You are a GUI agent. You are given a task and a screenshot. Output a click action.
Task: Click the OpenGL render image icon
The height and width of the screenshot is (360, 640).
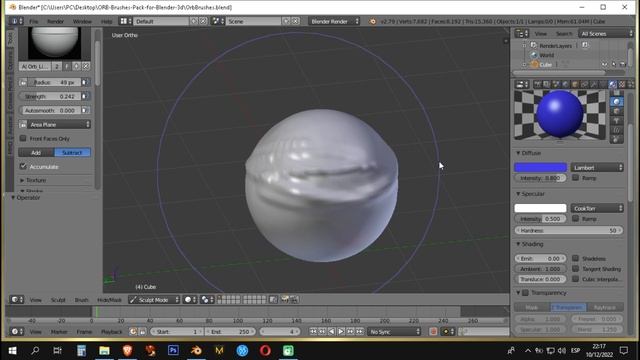click(x=285, y=300)
